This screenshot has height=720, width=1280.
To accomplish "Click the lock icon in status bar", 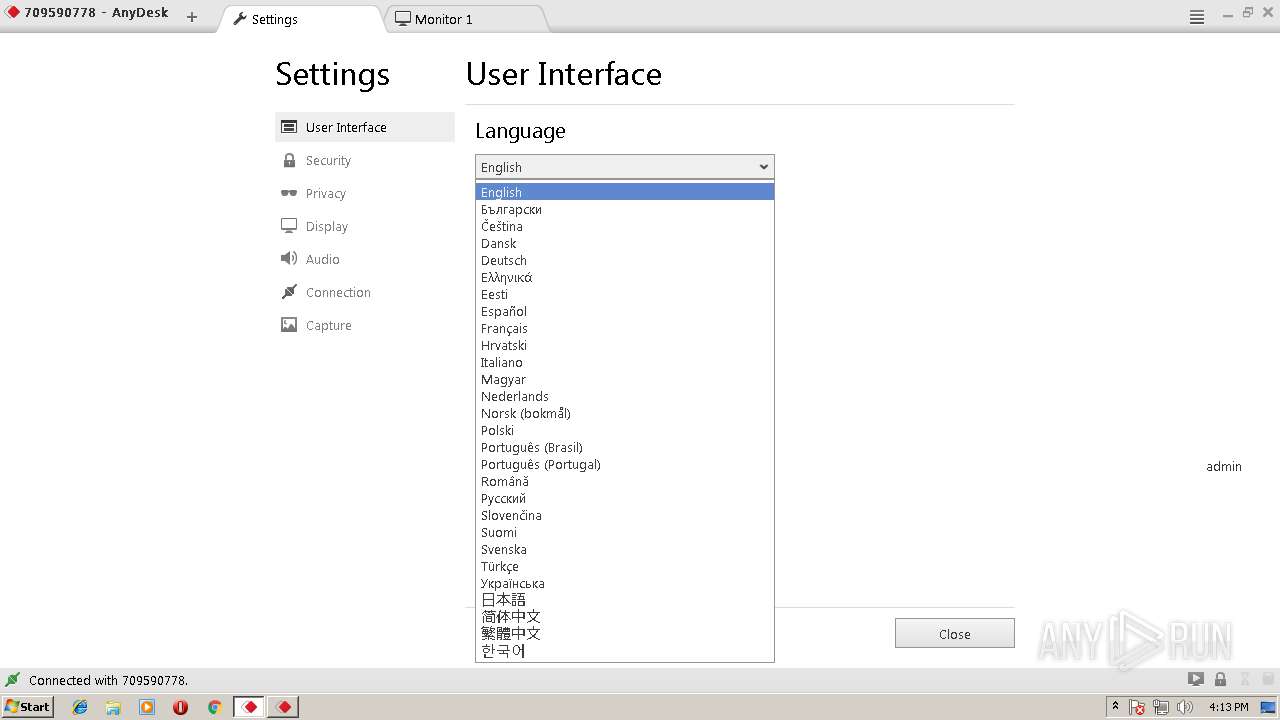I will pos(1220,679).
